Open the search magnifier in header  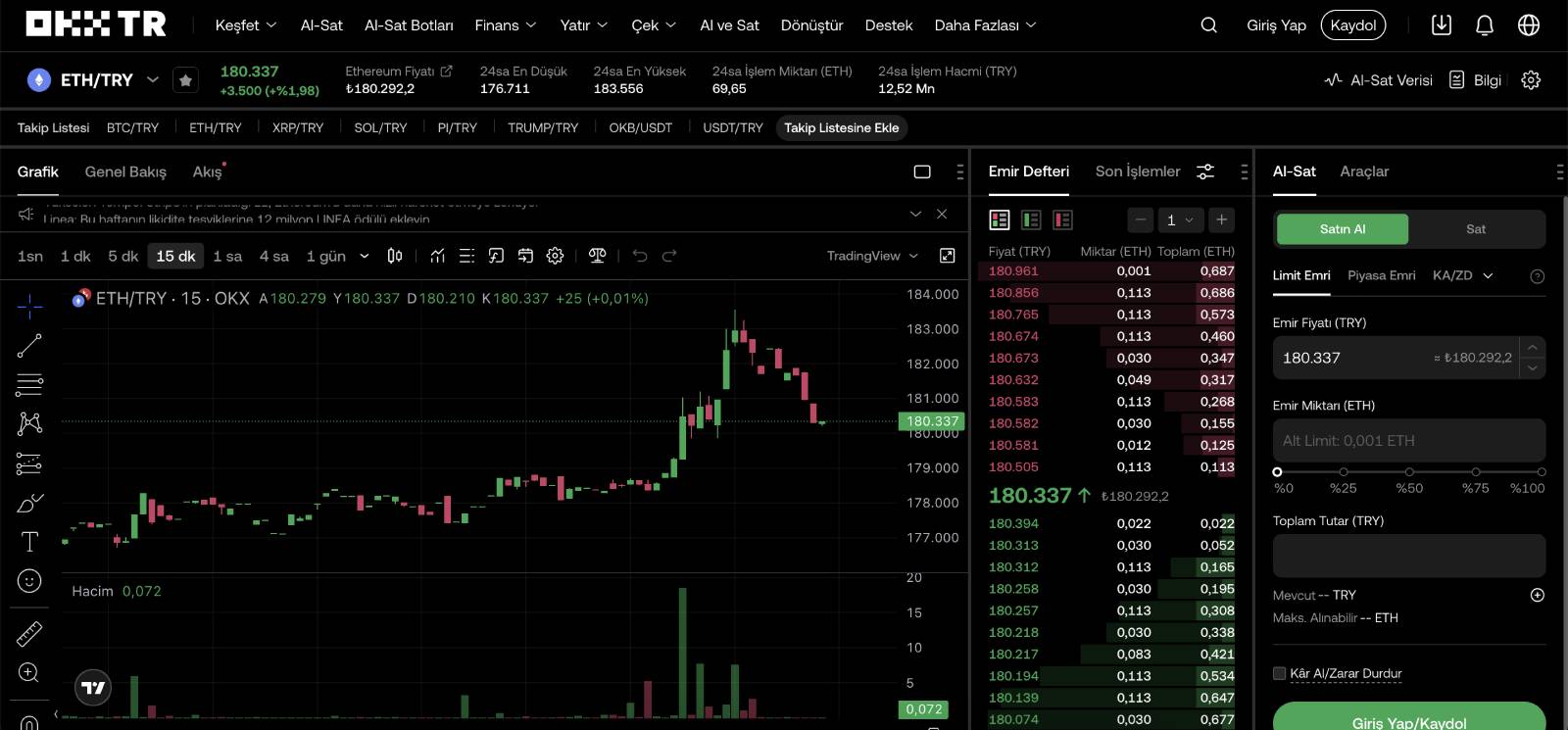tap(1208, 25)
